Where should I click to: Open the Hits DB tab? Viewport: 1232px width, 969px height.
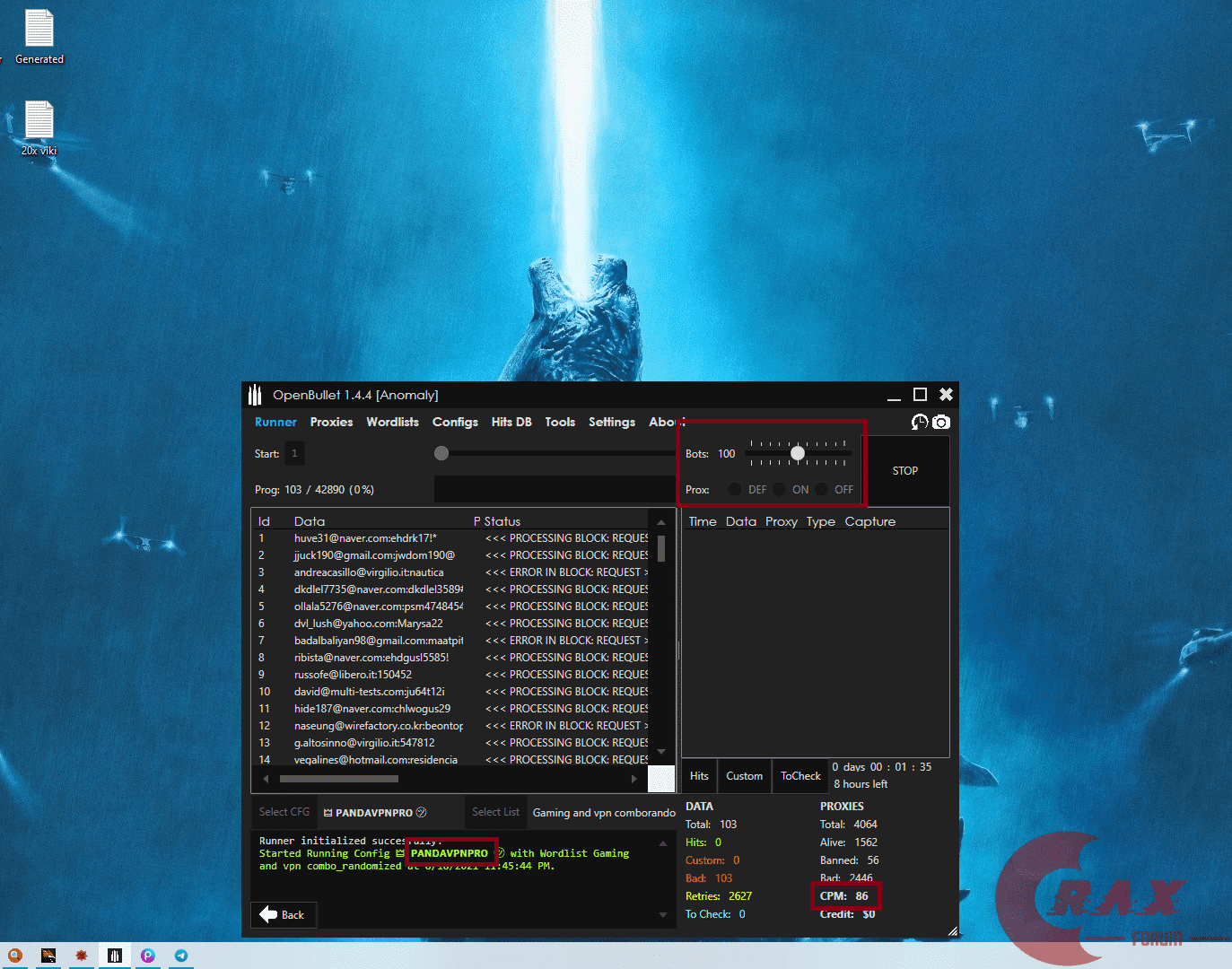pyautogui.click(x=511, y=422)
